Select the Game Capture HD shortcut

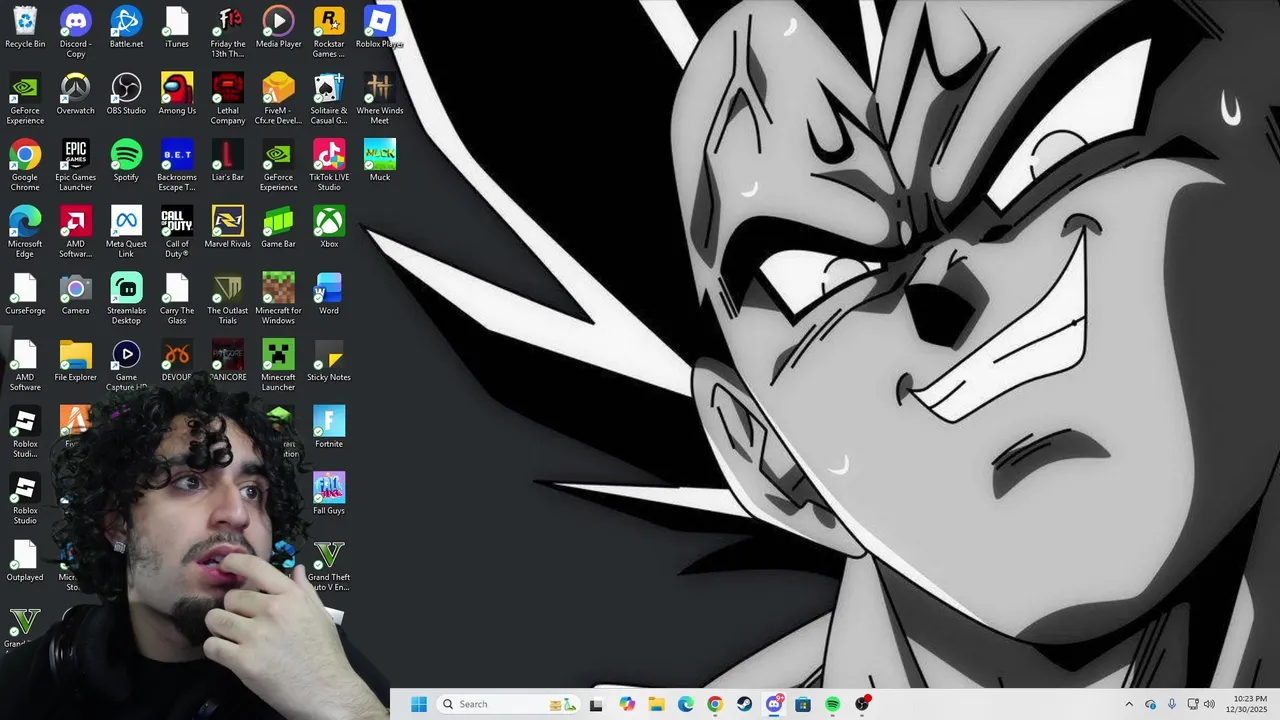pyautogui.click(x=126, y=366)
